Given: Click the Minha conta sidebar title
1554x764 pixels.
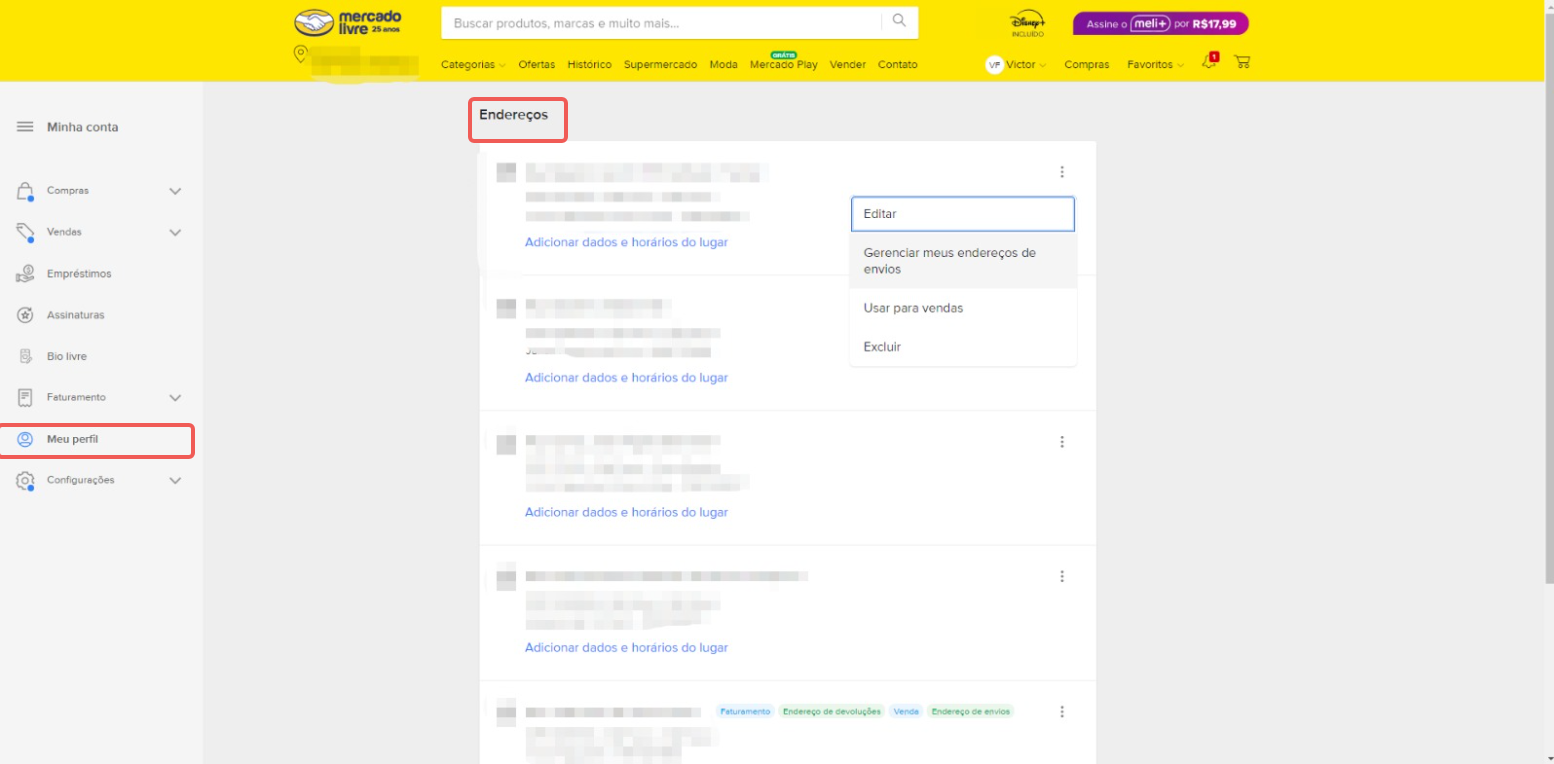Looking at the screenshot, I should pyautogui.click(x=82, y=127).
